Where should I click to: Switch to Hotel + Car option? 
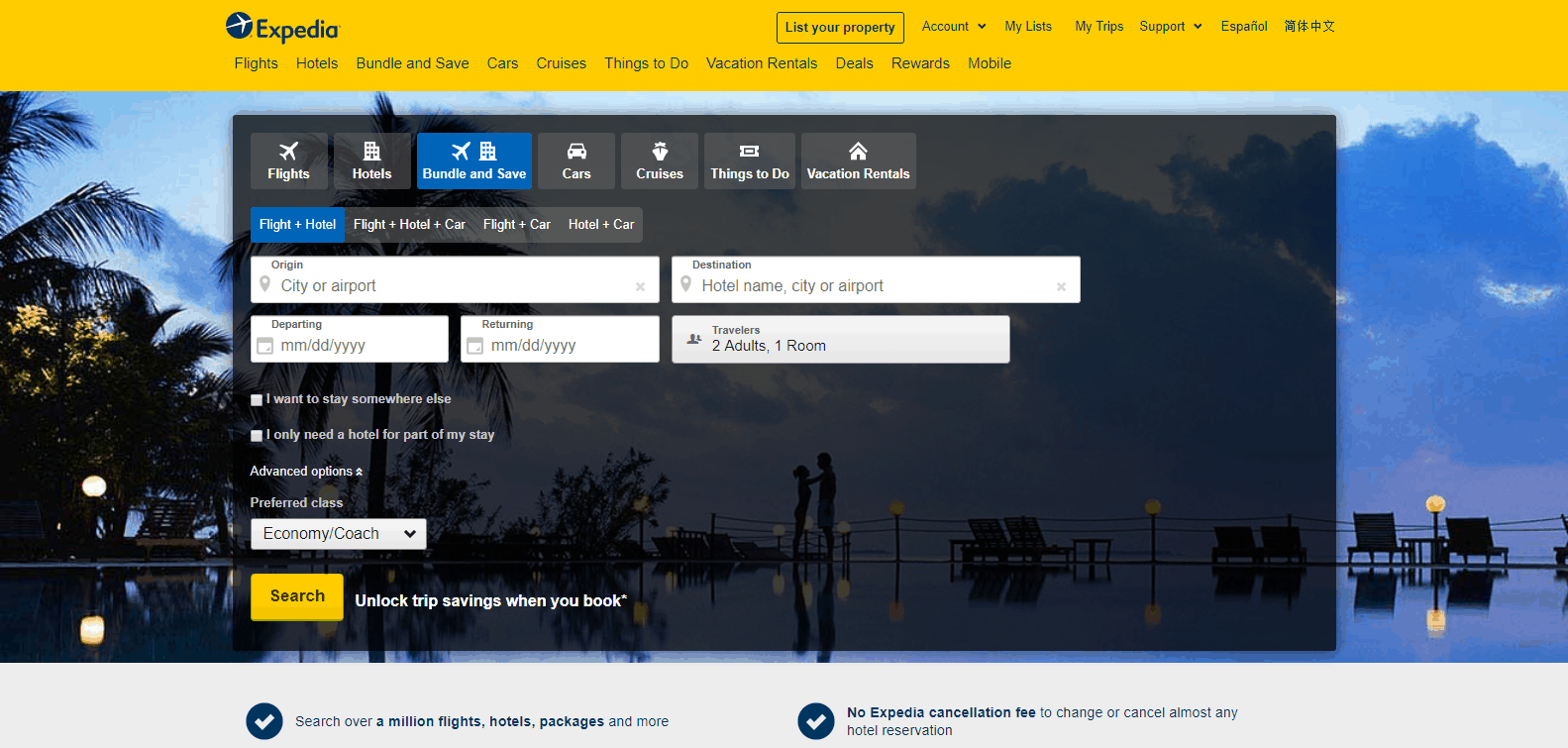(601, 225)
